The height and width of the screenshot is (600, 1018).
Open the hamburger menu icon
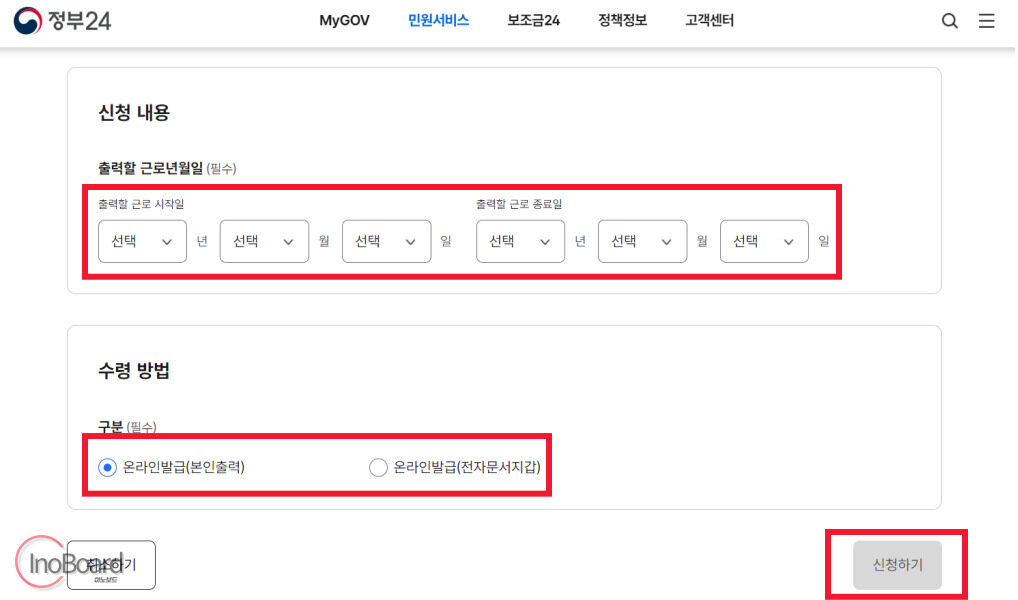point(987,21)
